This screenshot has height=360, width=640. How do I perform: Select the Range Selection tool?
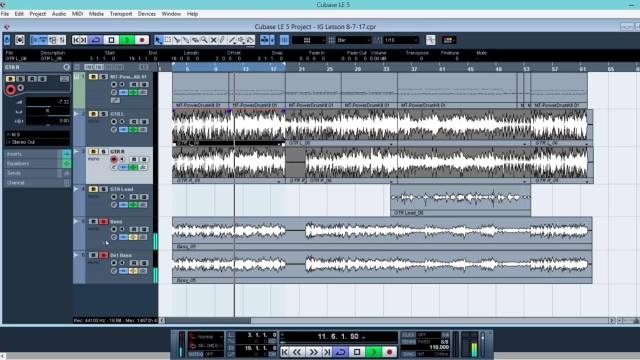(168, 40)
